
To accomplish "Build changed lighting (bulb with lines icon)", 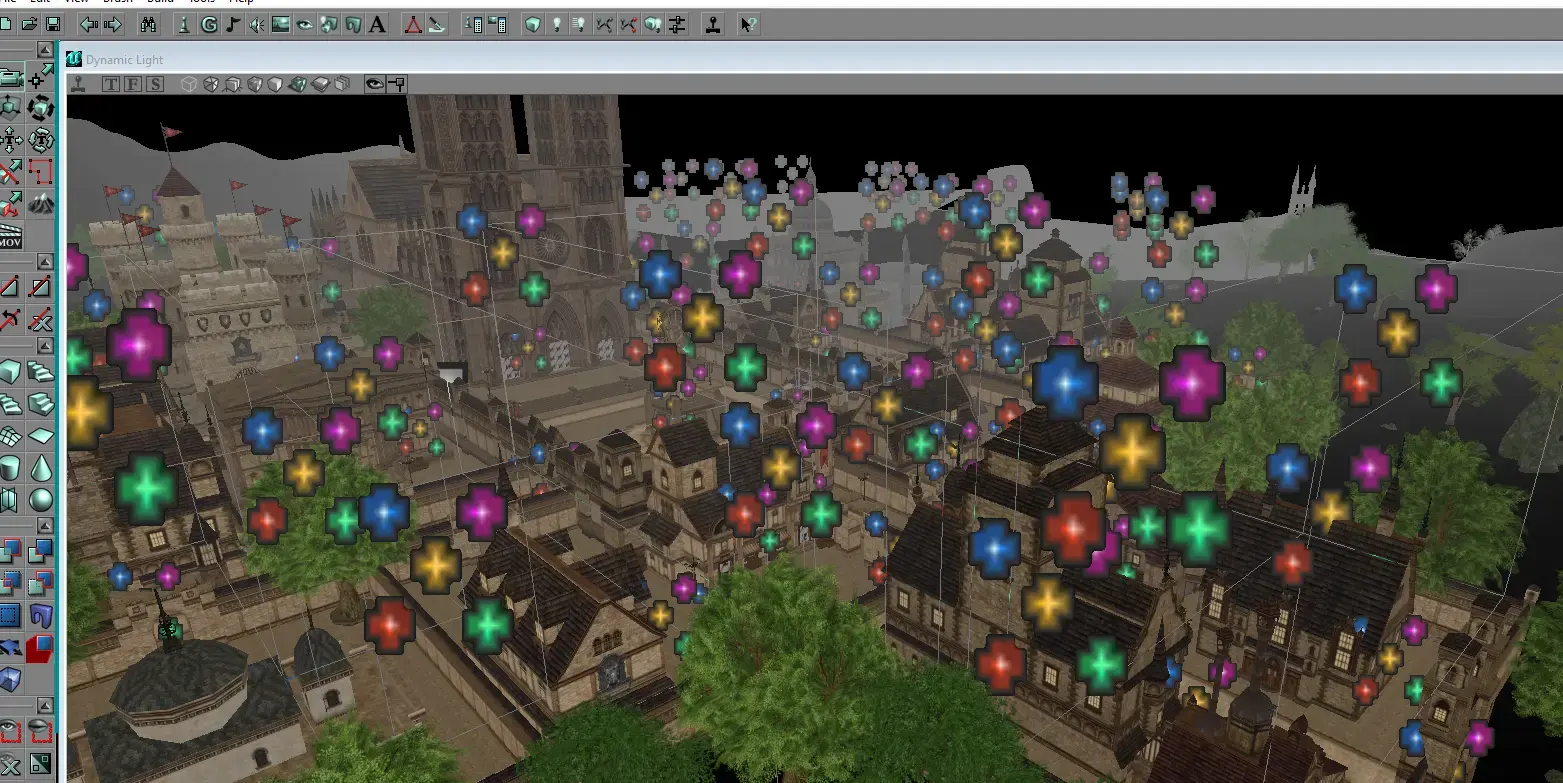I will (581, 24).
